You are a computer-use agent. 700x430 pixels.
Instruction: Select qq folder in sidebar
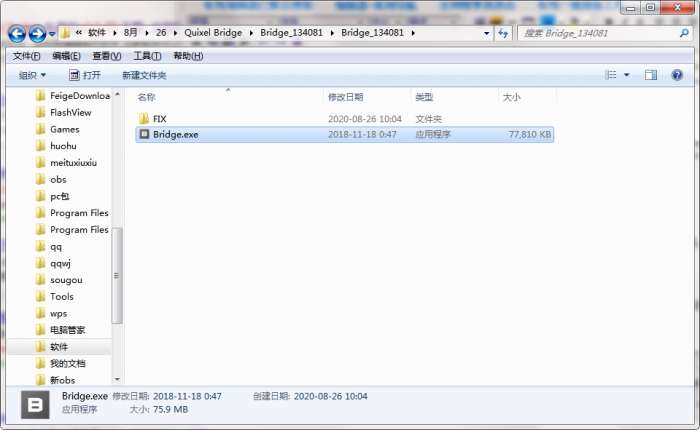[x=49, y=246]
